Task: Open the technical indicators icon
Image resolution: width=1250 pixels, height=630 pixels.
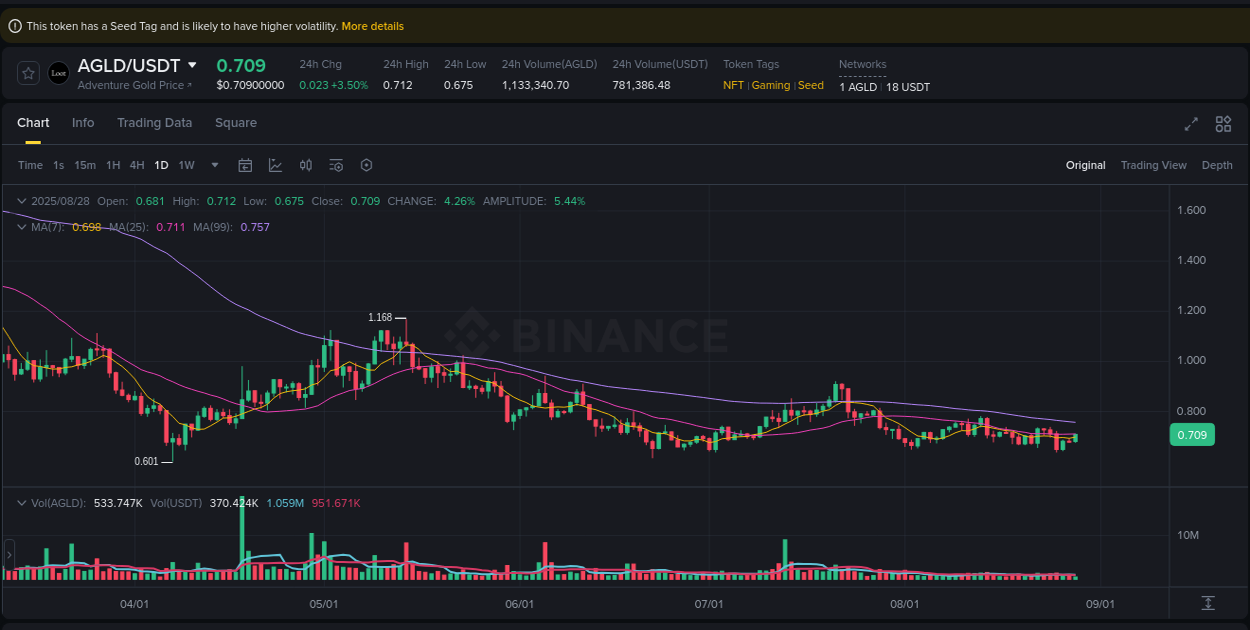Action: tap(275, 165)
